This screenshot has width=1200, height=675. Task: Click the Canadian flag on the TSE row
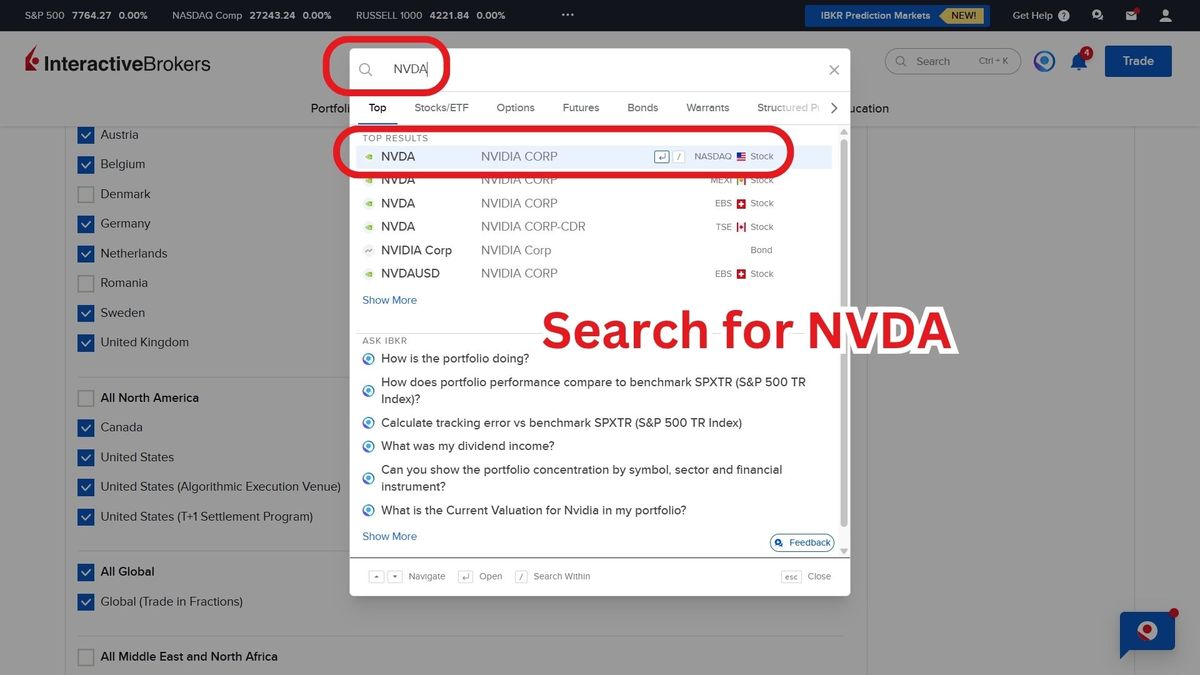click(x=741, y=227)
